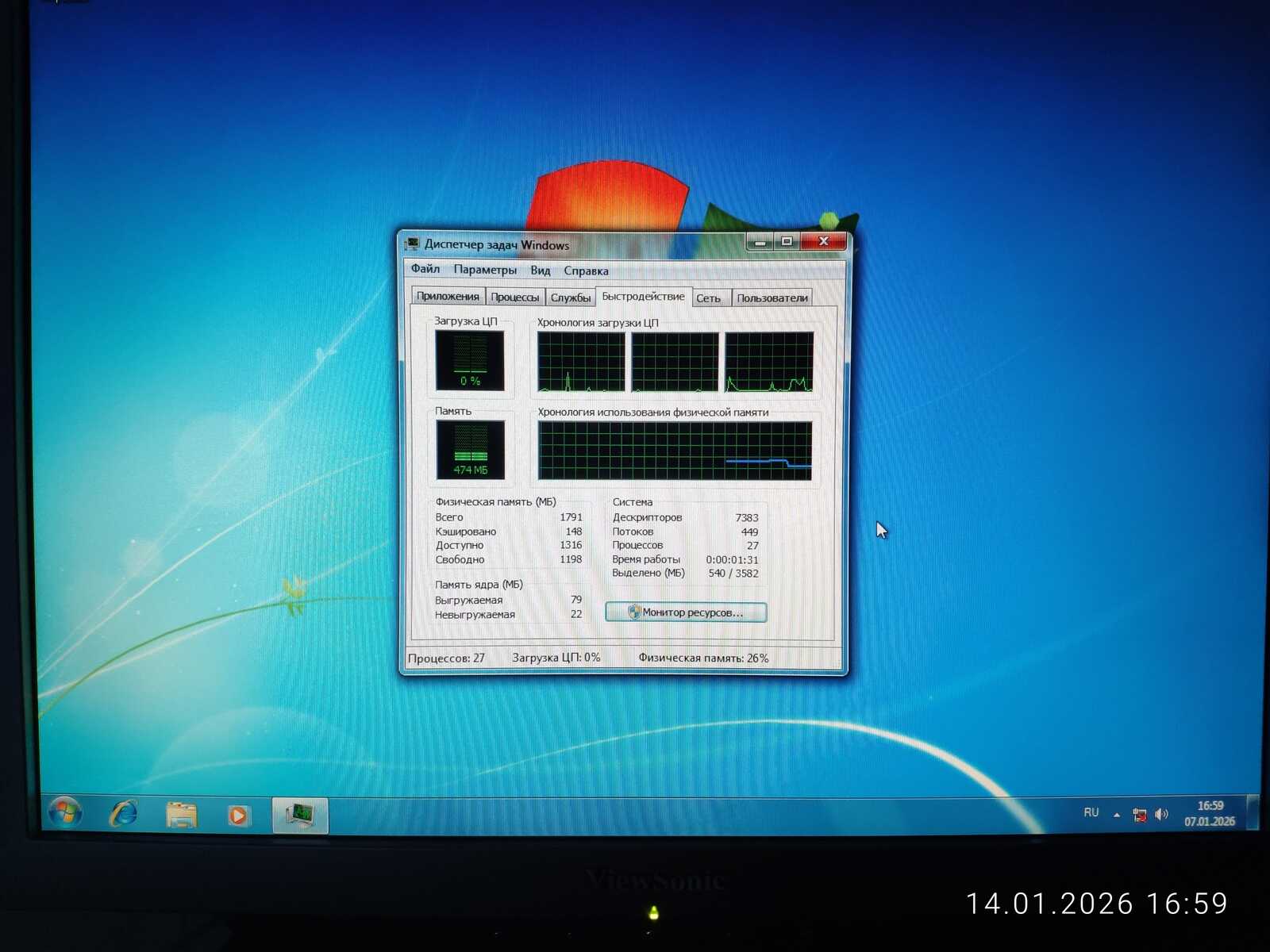Minimize the Task Manager window
The height and width of the screenshot is (952, 1270).
(x=760, y=242)
